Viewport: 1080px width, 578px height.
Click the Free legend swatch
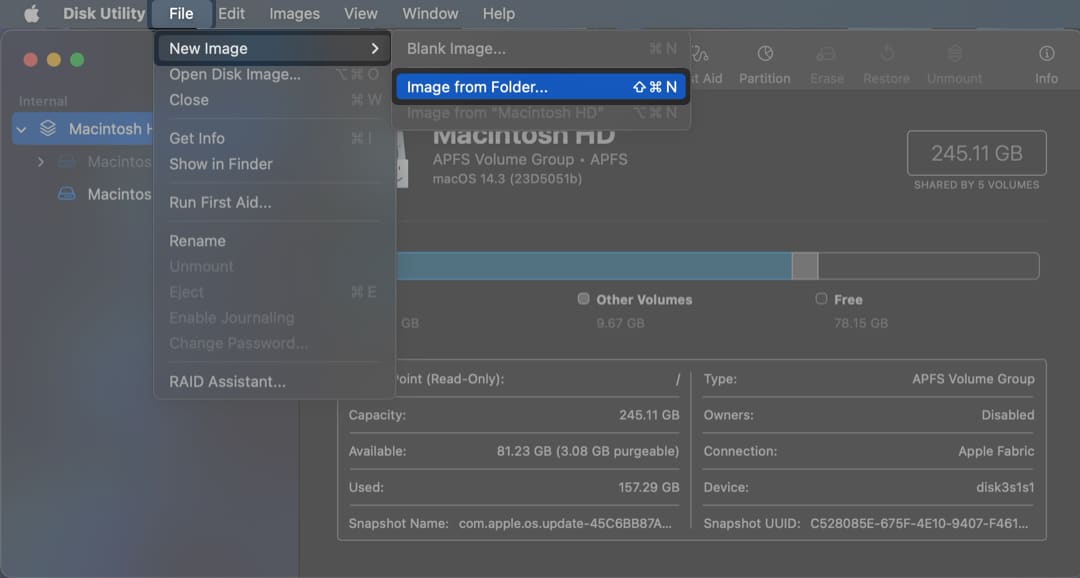[821, 298]
